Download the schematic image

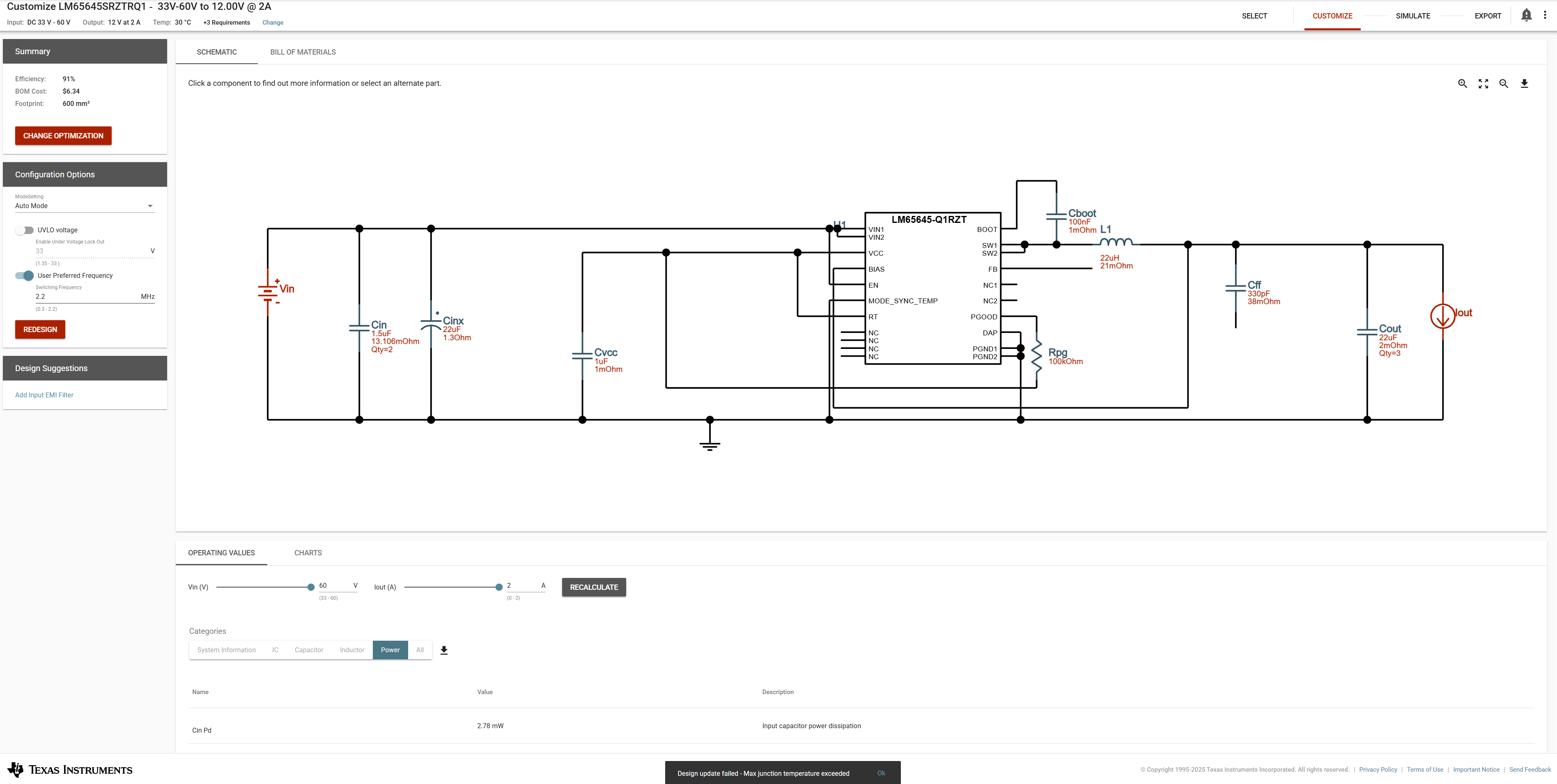(x=1525, y=83)
